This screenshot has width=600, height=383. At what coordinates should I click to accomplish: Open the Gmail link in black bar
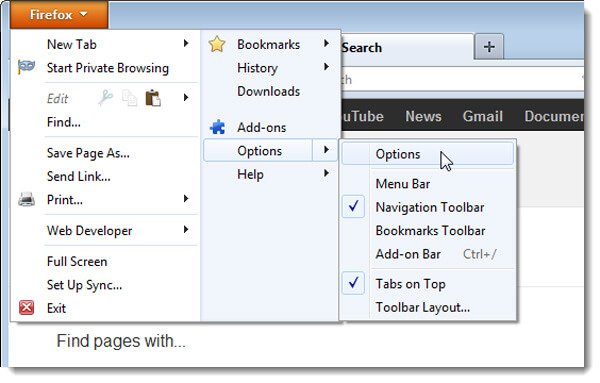click(483, 116)
